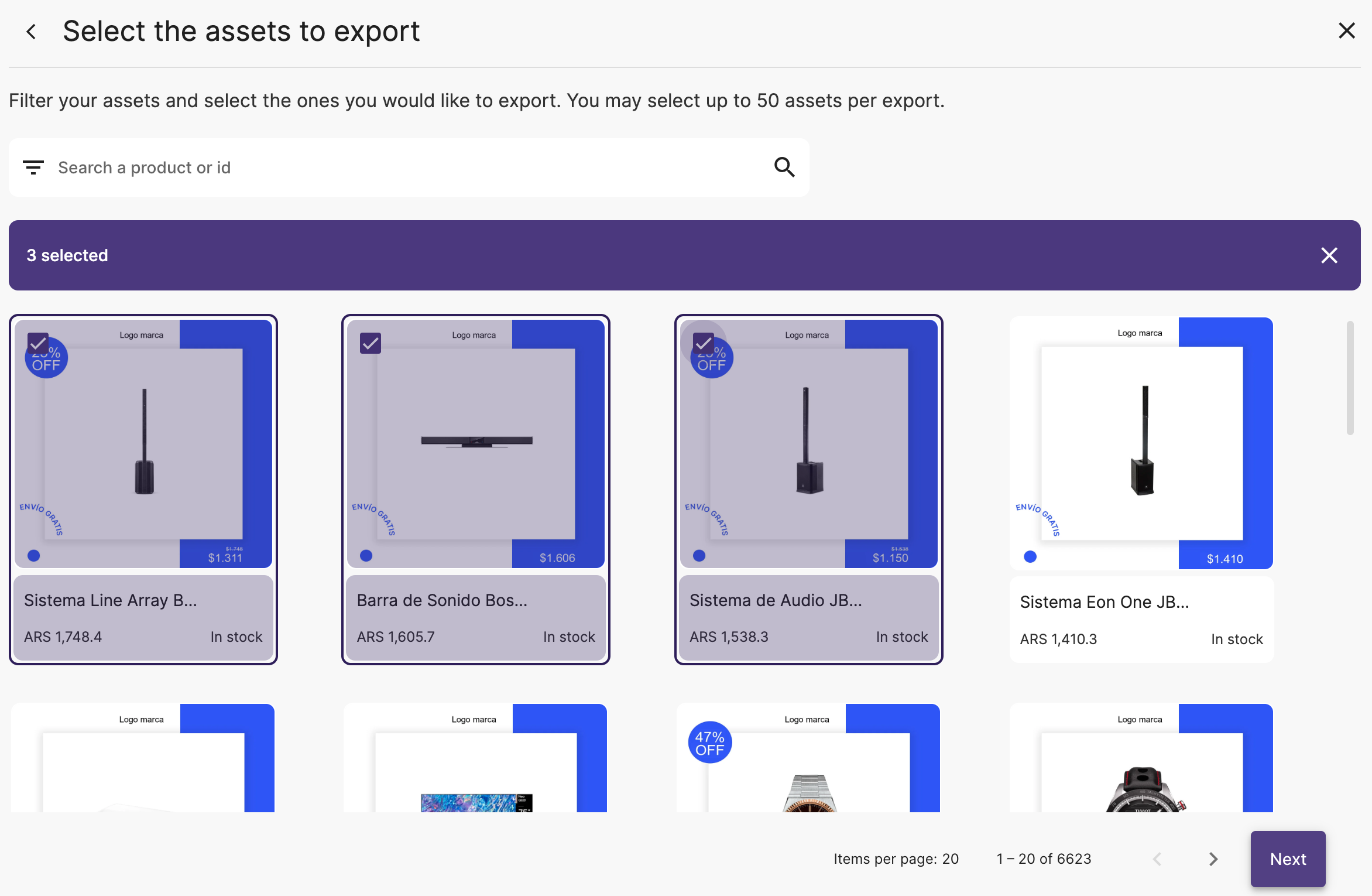Click price 'ARS 1,605.7'

click(x=396, y=637)
